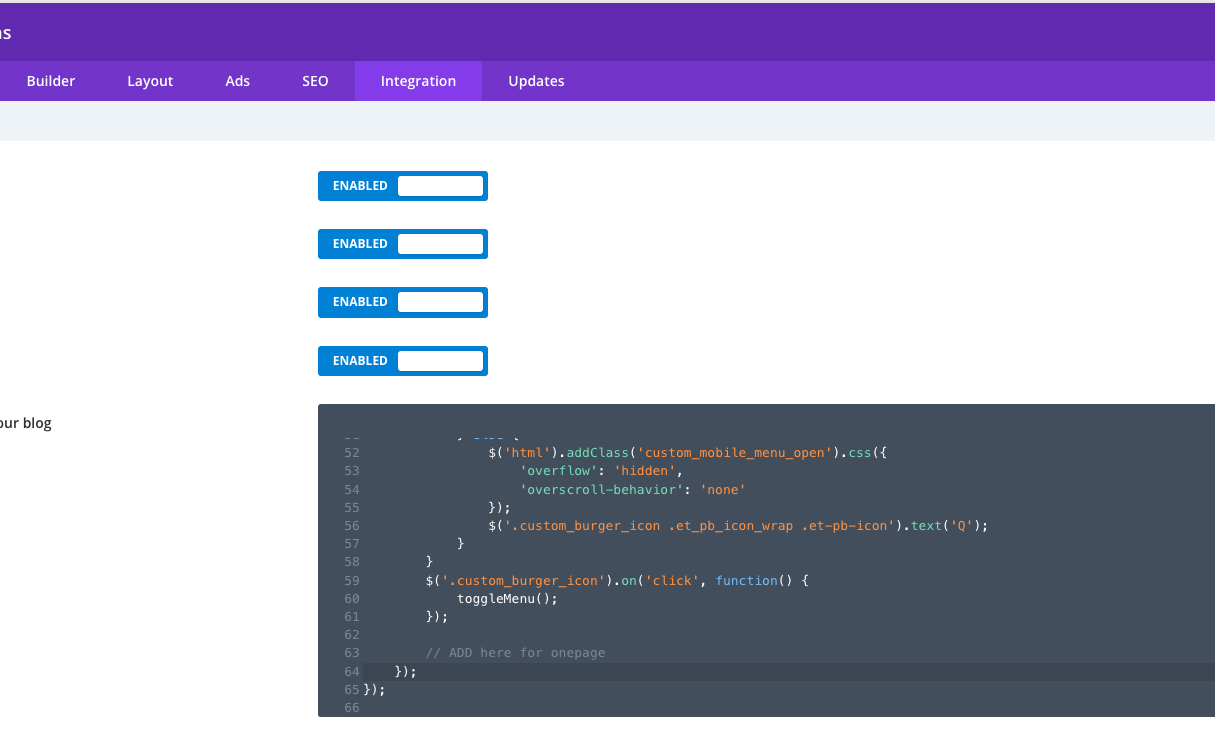Image resolution: width=1215 pixels, height=729 pixels.
Task: Click the active Integration tab
Action: (x=418, y=81)
